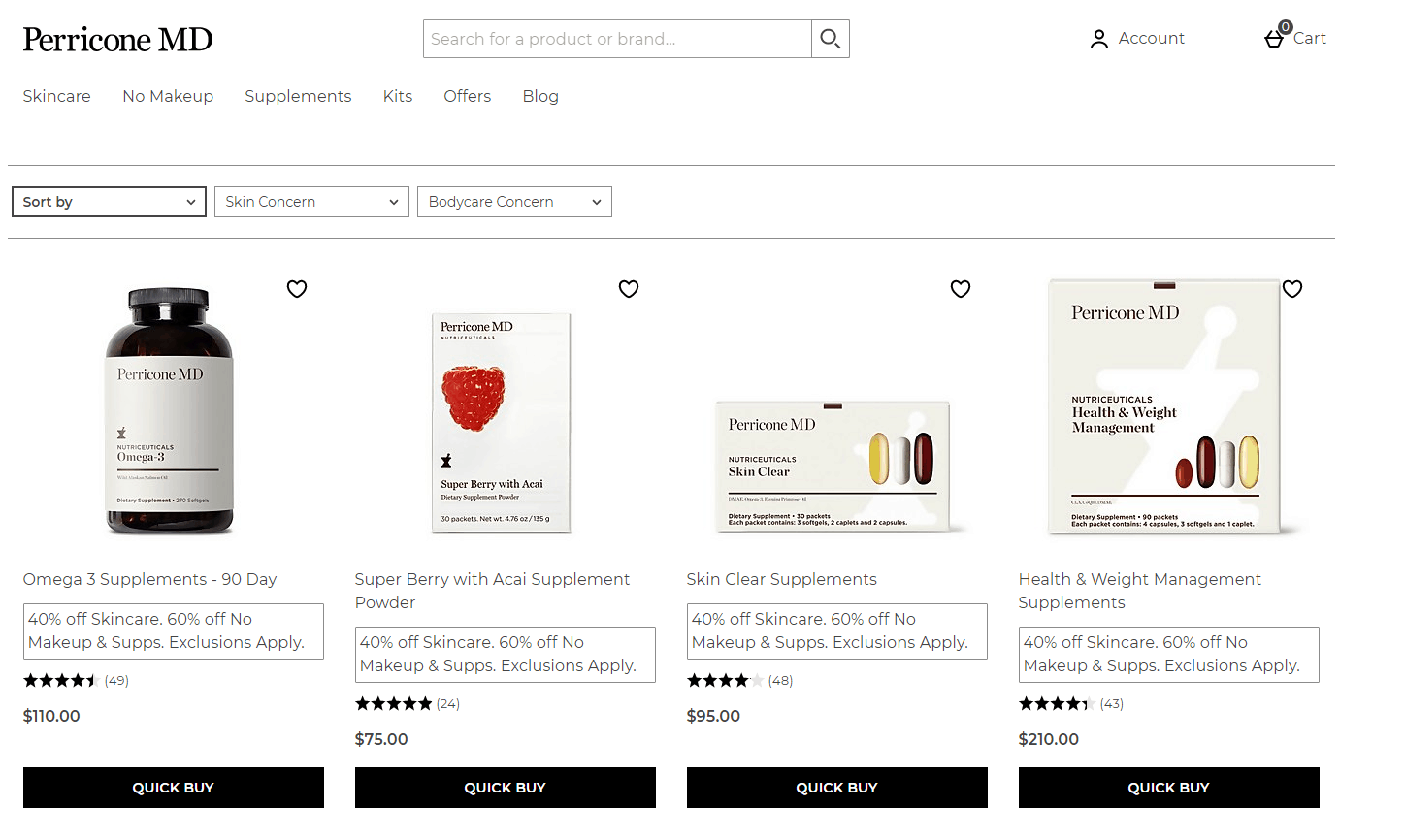The width and height of the screenshot is (1405, 840).
Task: Click the $210.00 price
Action: point(1049,739)
